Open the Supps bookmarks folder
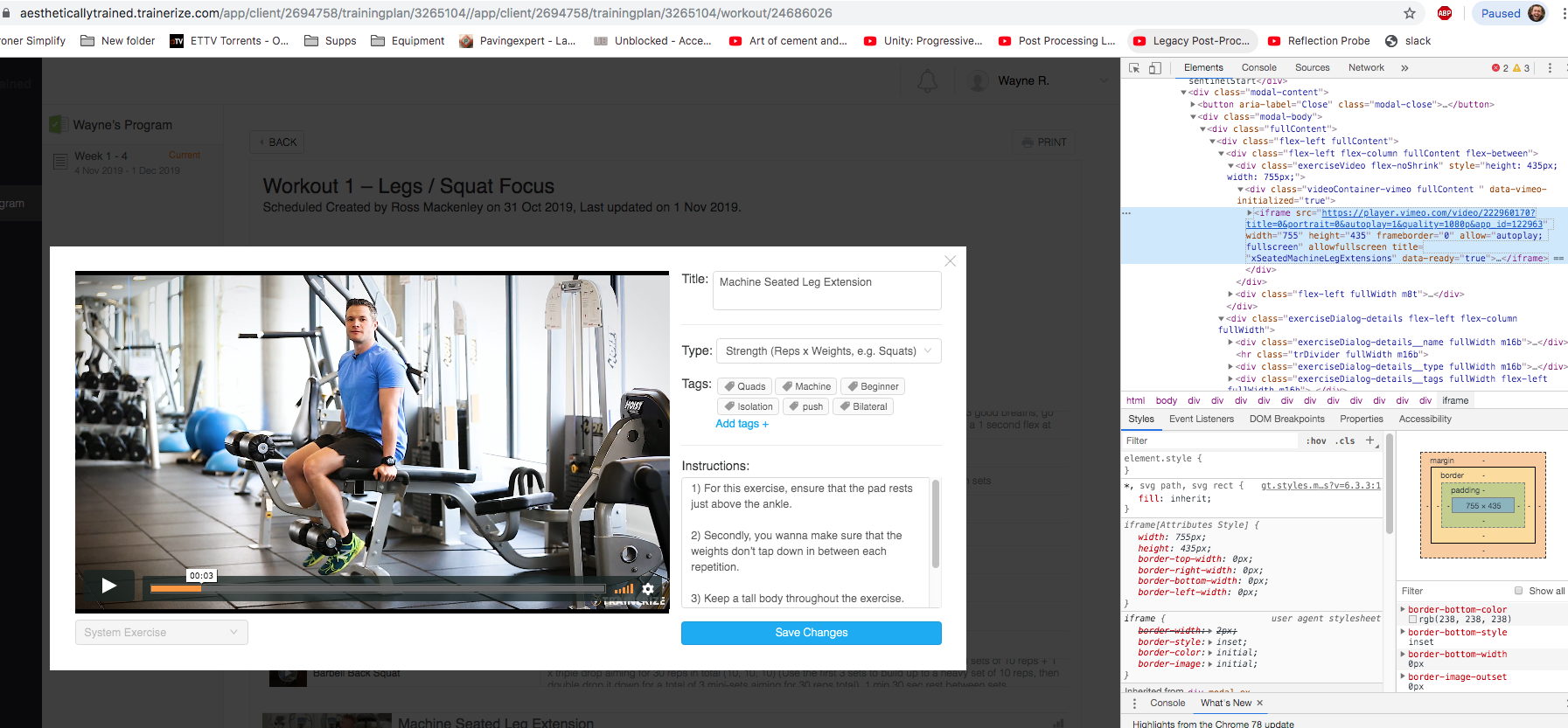 331,41
